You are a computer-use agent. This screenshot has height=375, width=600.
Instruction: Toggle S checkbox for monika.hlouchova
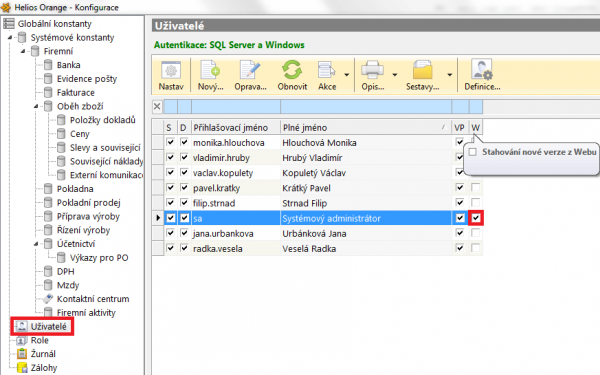pyautogui.click(x=170, y=142)
